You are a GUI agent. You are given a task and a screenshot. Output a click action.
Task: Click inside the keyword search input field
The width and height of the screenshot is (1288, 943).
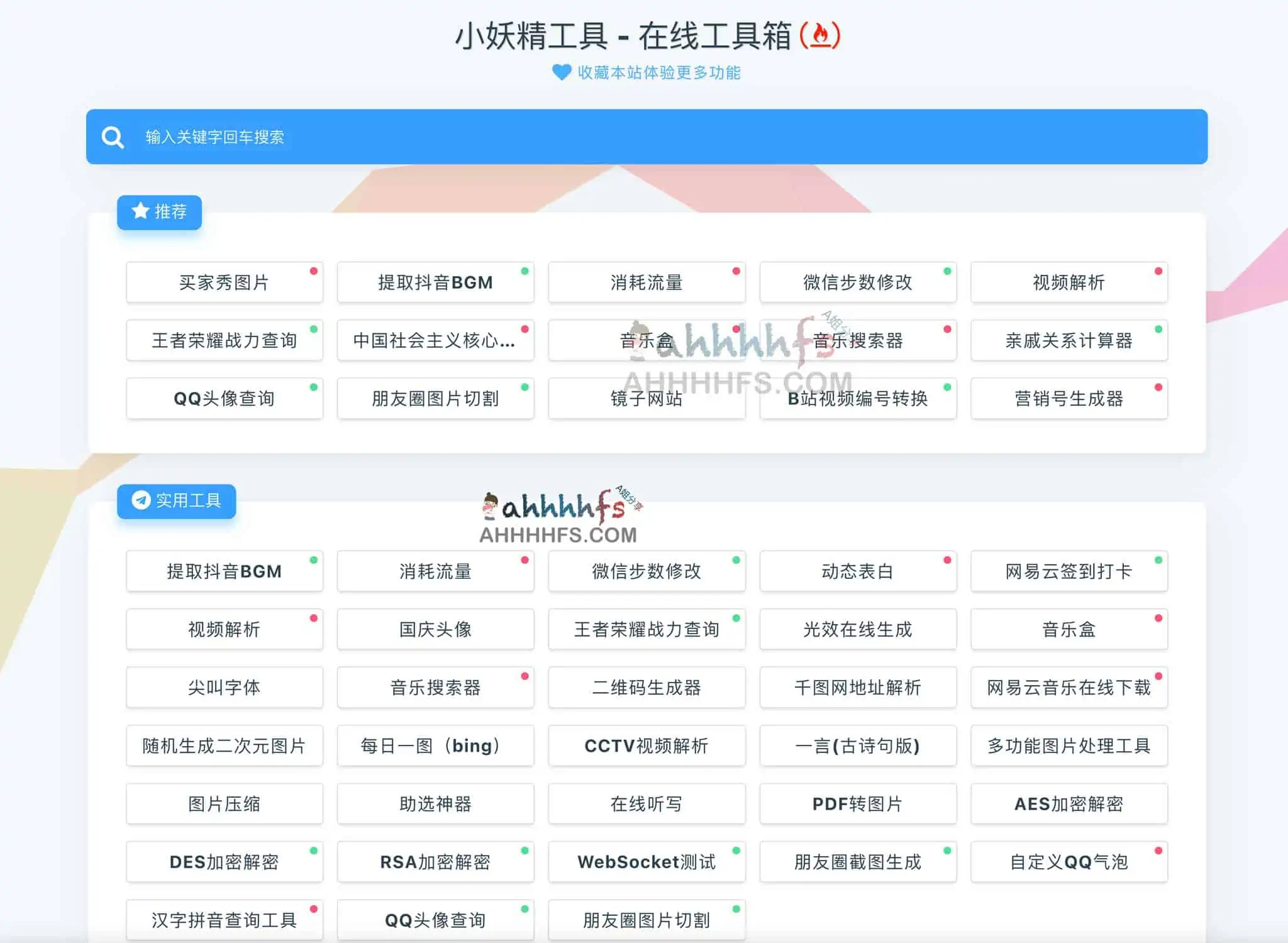click(x=377, y=137)
